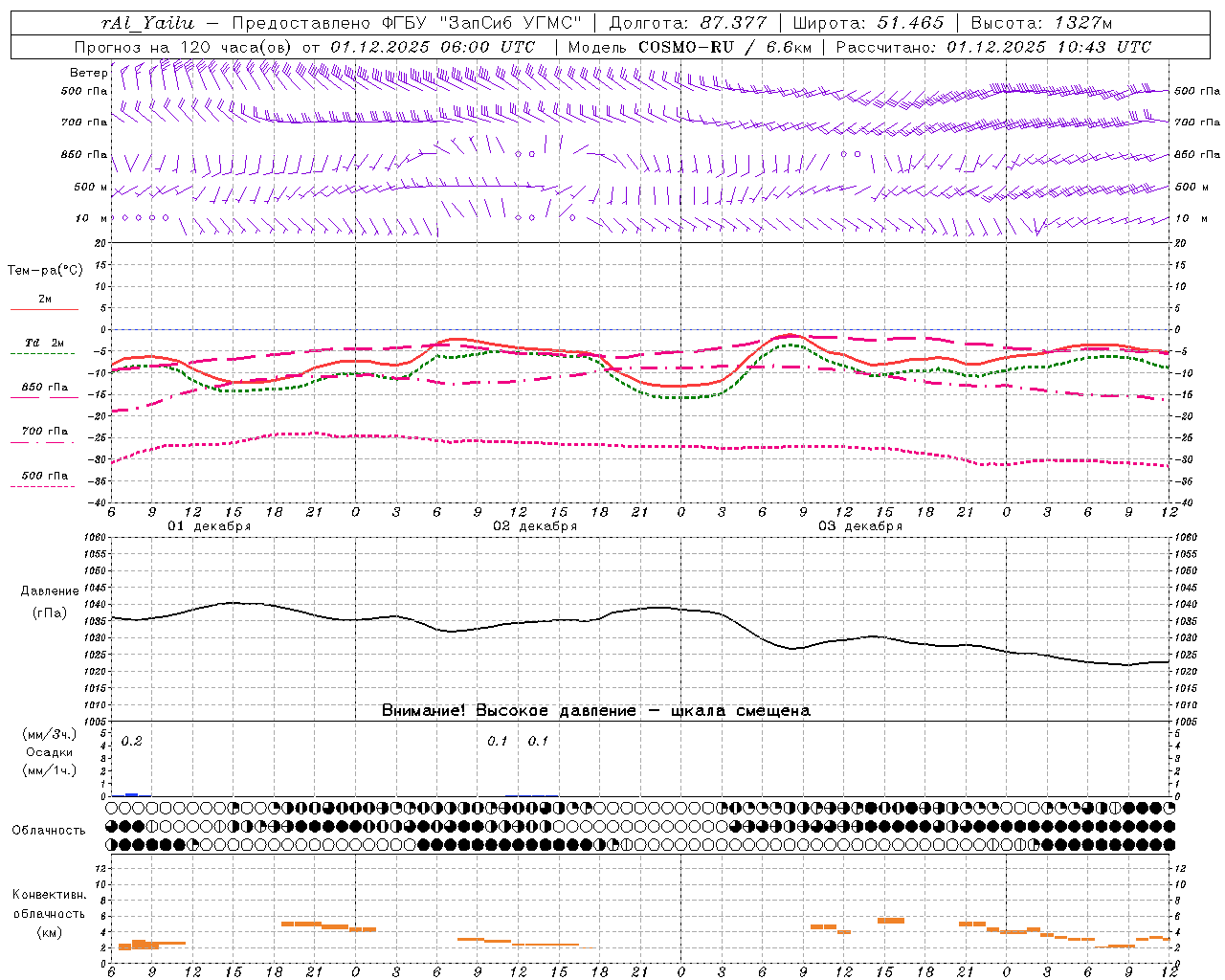Click the Рассчитано: 01.12.2025 10:43 UTC timestamp
Screen dimensions: 1225x980
(993, 47)
